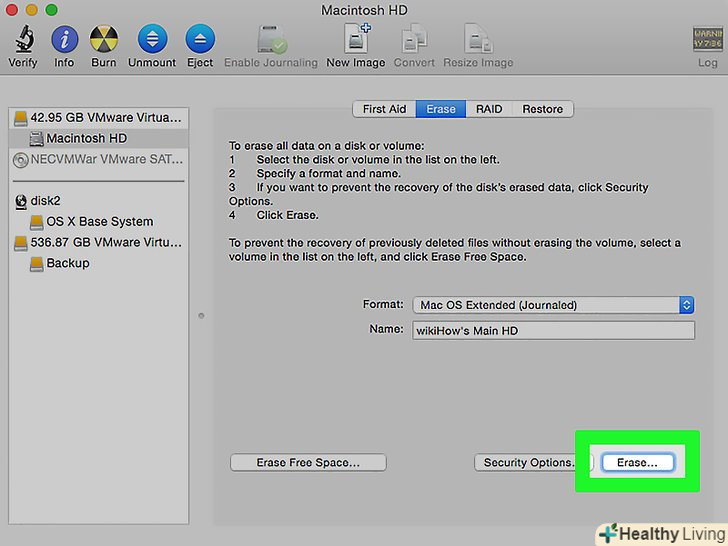Switch to the Restore tab
The height and width of the screenshot is (546, 728).
[543, 109]
